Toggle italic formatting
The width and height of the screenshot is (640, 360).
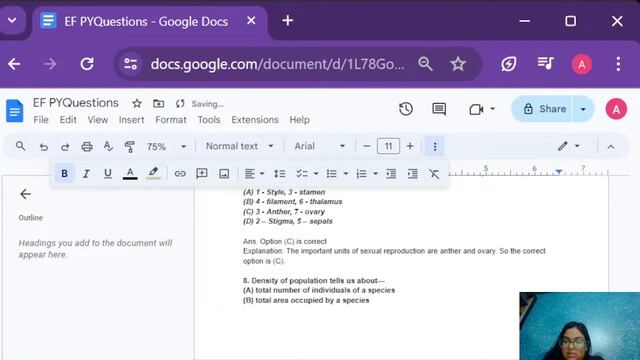(86, 174)
